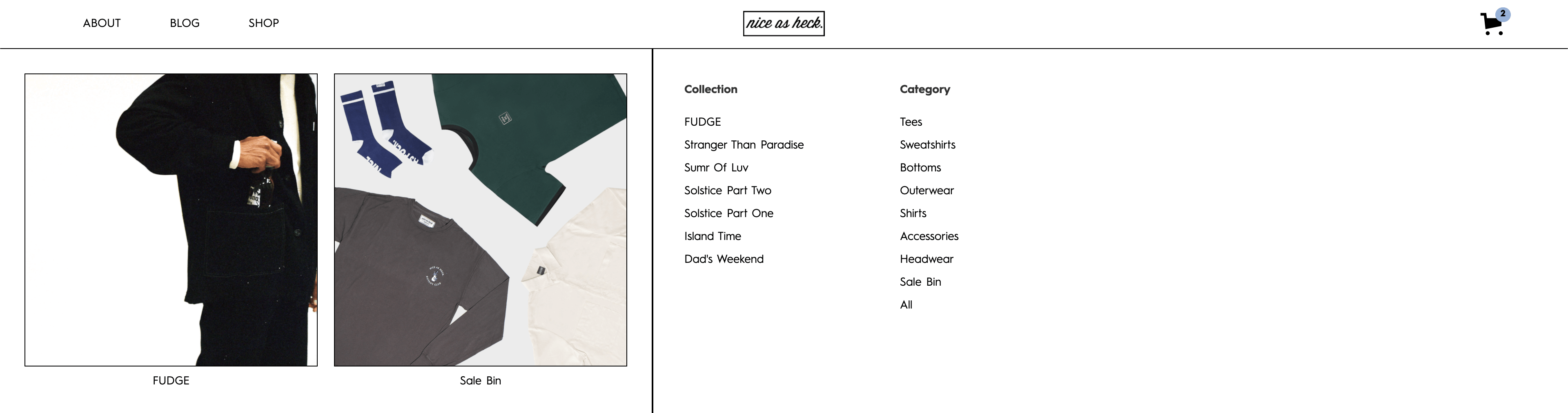The width and height of the screenshot is (1568, 413).
Task: Open Solstice Part Two collection
Action: point(727,191)
